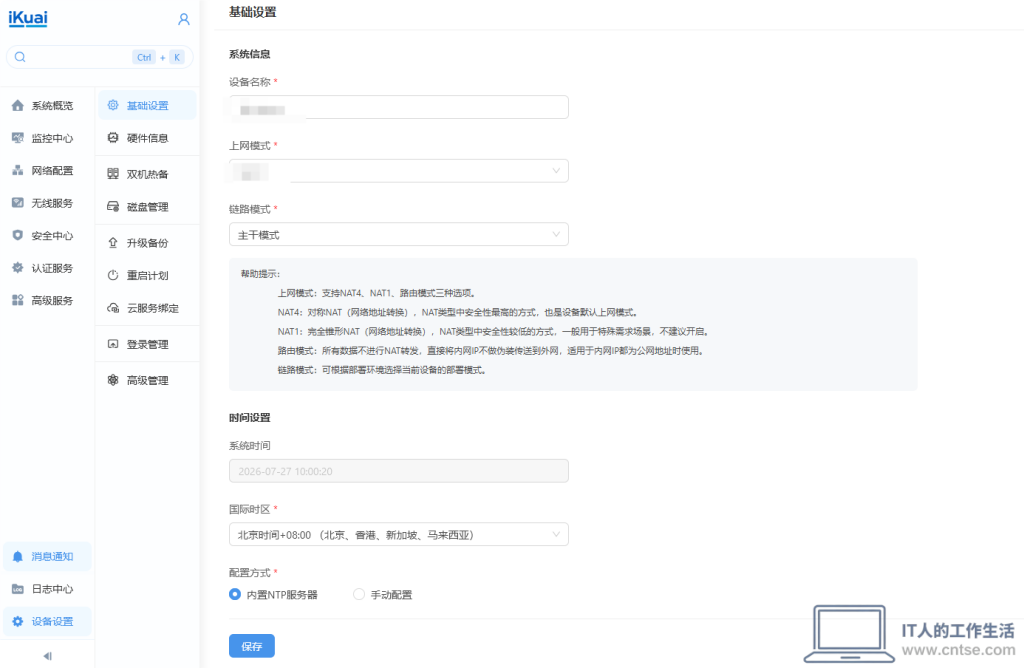Open 磁盘管理 submenu item
Image resolution: width=1024 pixels, height=668 pixels.
(x=148, y=206)
